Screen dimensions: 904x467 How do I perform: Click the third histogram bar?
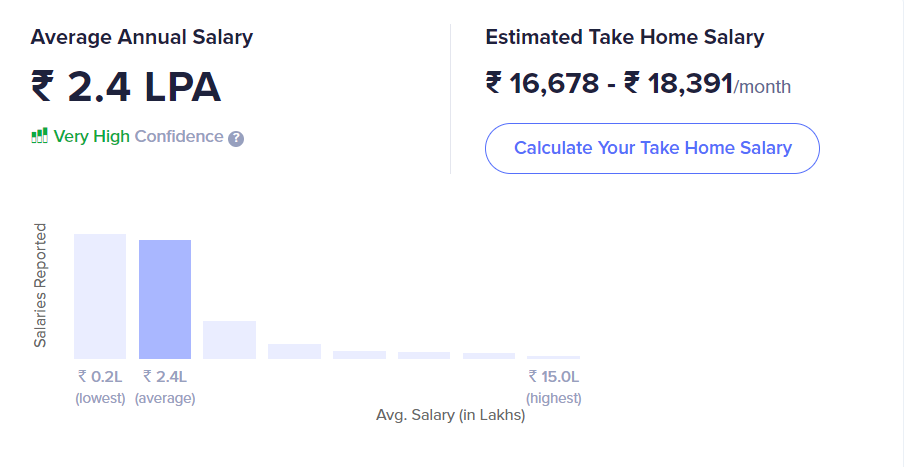point(229,340)
